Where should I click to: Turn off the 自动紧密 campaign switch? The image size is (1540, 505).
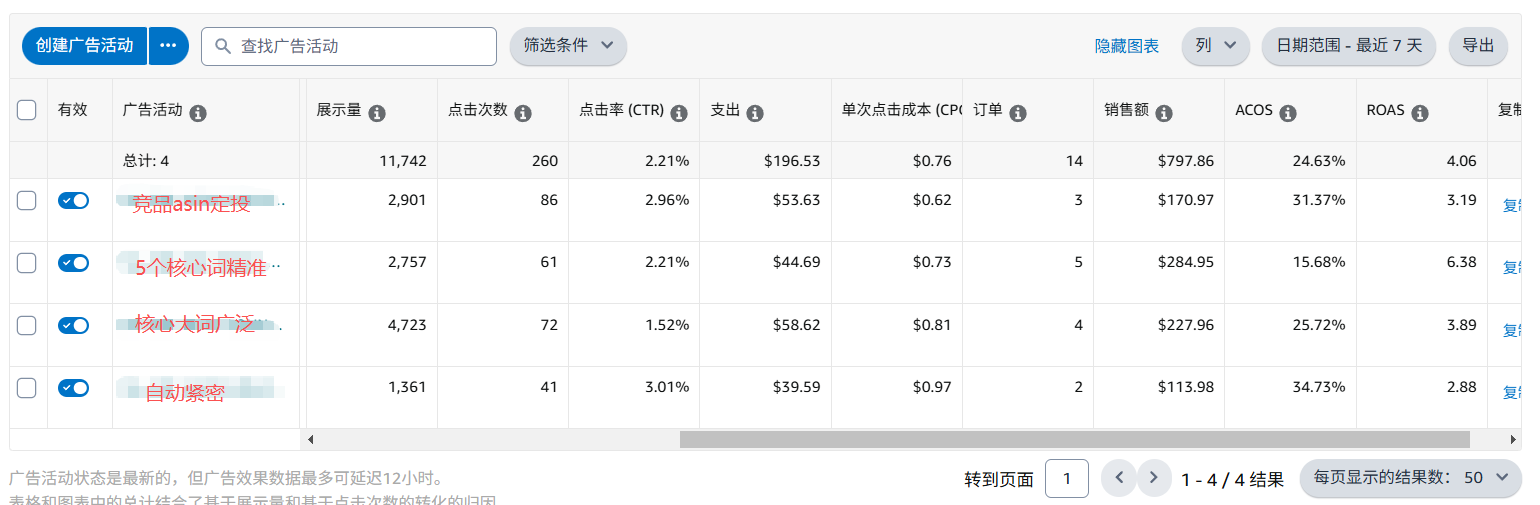(73, 388)
